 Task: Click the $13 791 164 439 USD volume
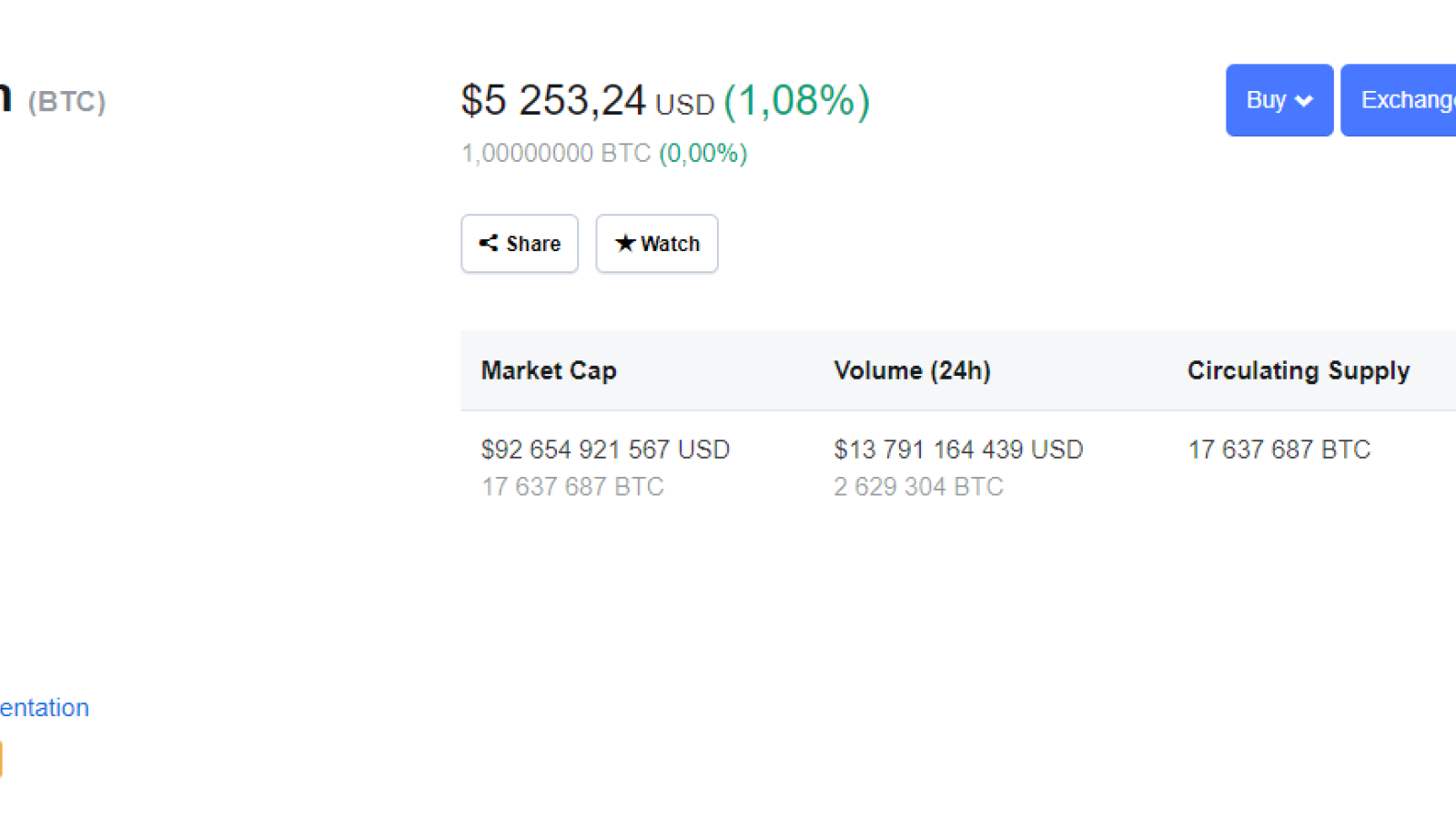(x=958, y=450)
